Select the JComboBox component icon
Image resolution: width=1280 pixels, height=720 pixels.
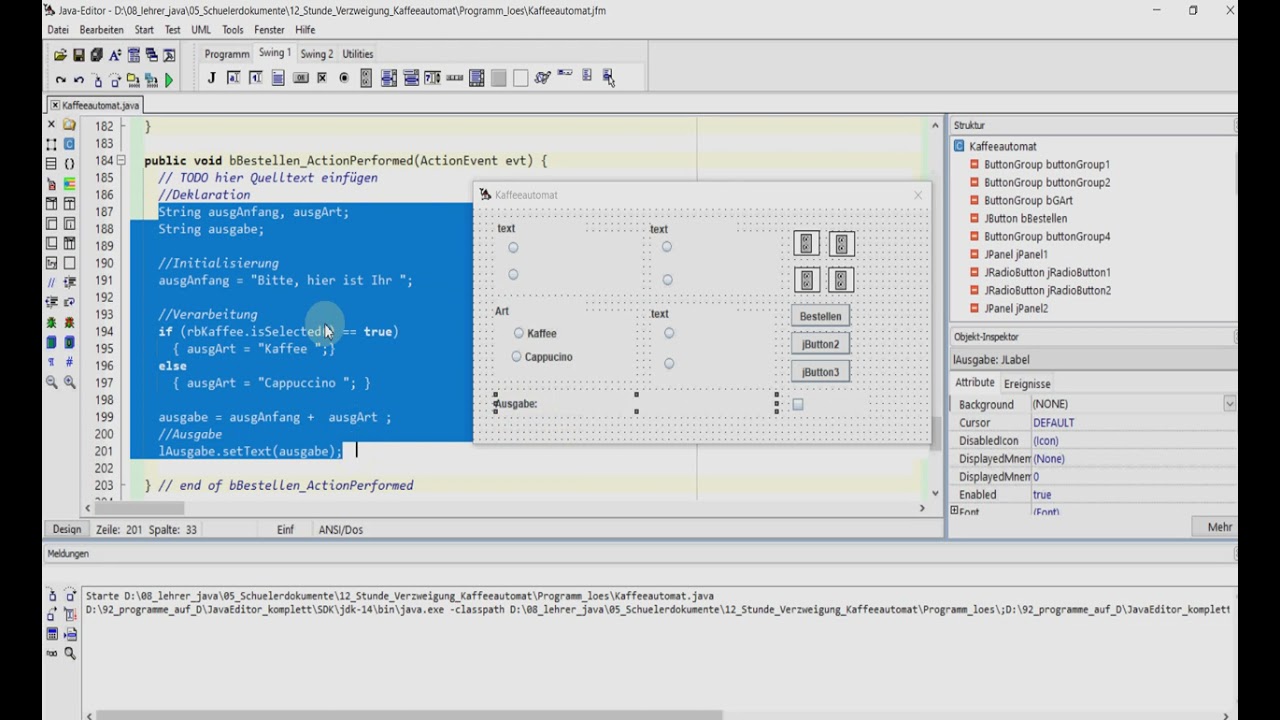pyautogui.click(x=411, y=78)
